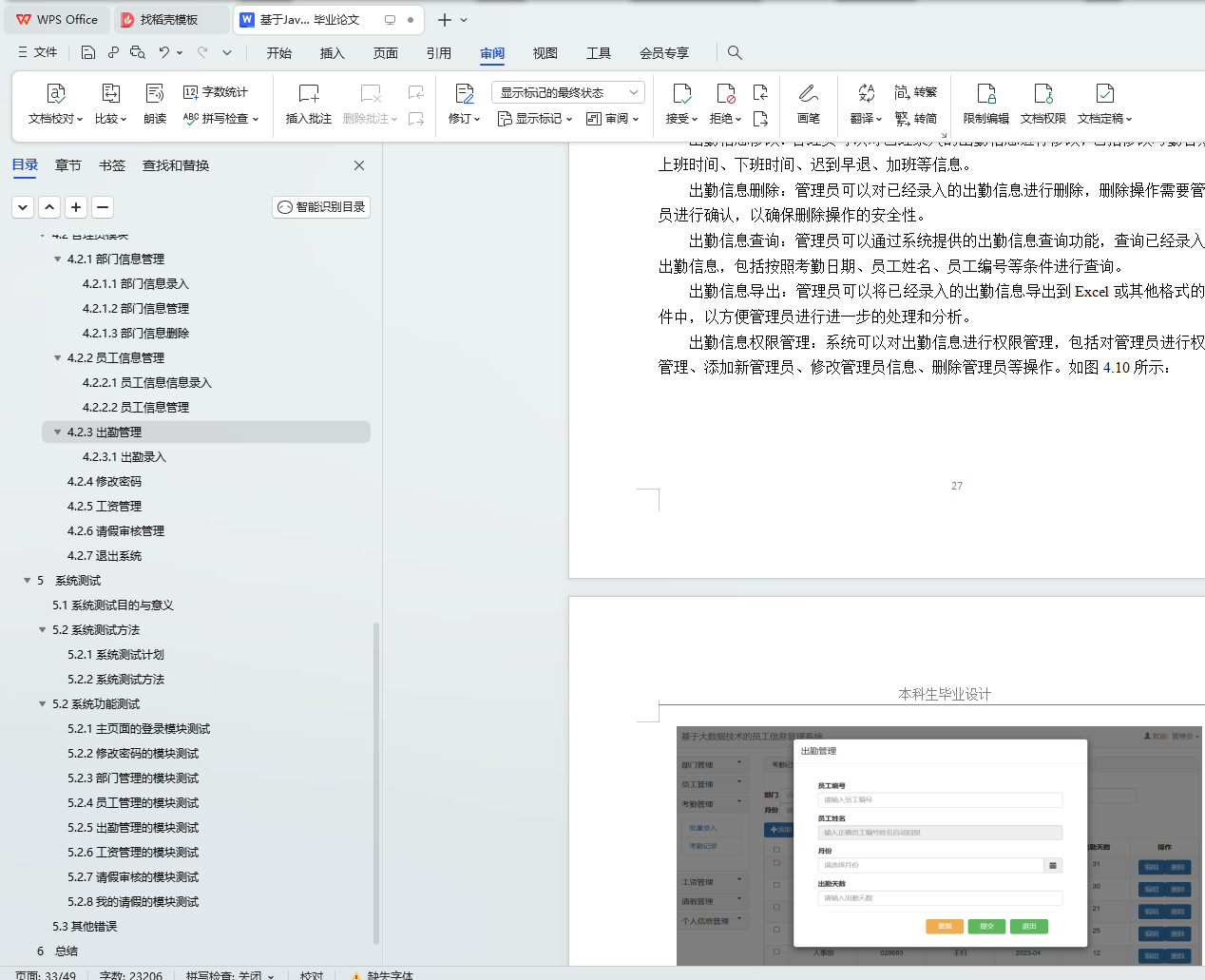Go to previous comment icon
Screen dimensions: 1205x980
tap(416, 92)
